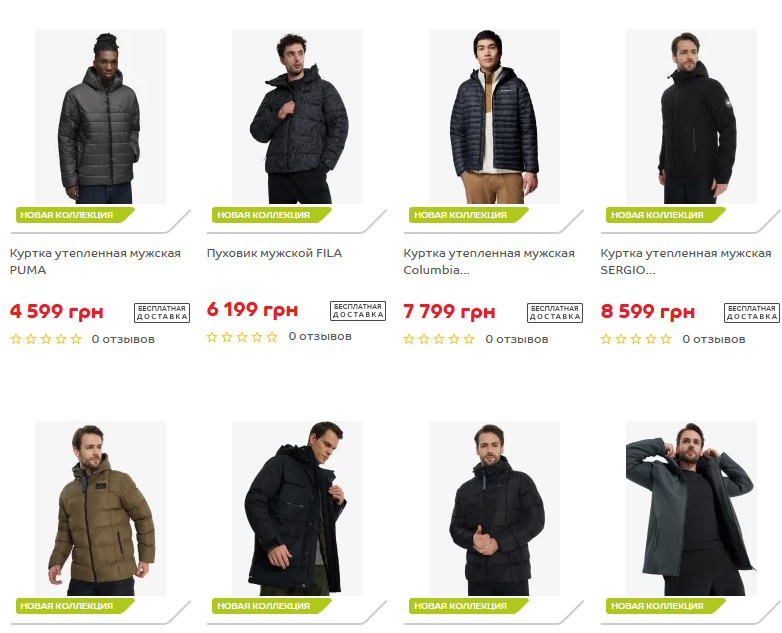This screenshot has height=633, width=782.
Task: Click free delivery badge beside 4 599 грн
Action: tap(162, 313)
